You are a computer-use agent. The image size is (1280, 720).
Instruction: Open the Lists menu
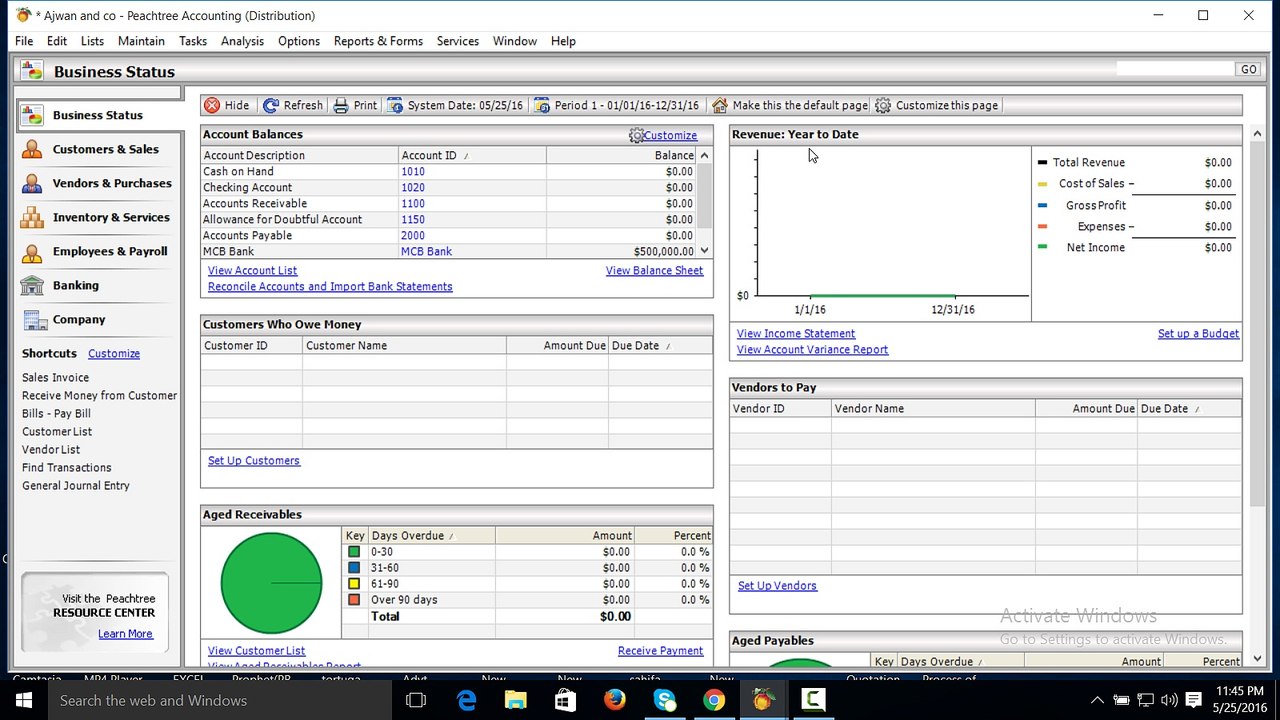click(92, 41)
